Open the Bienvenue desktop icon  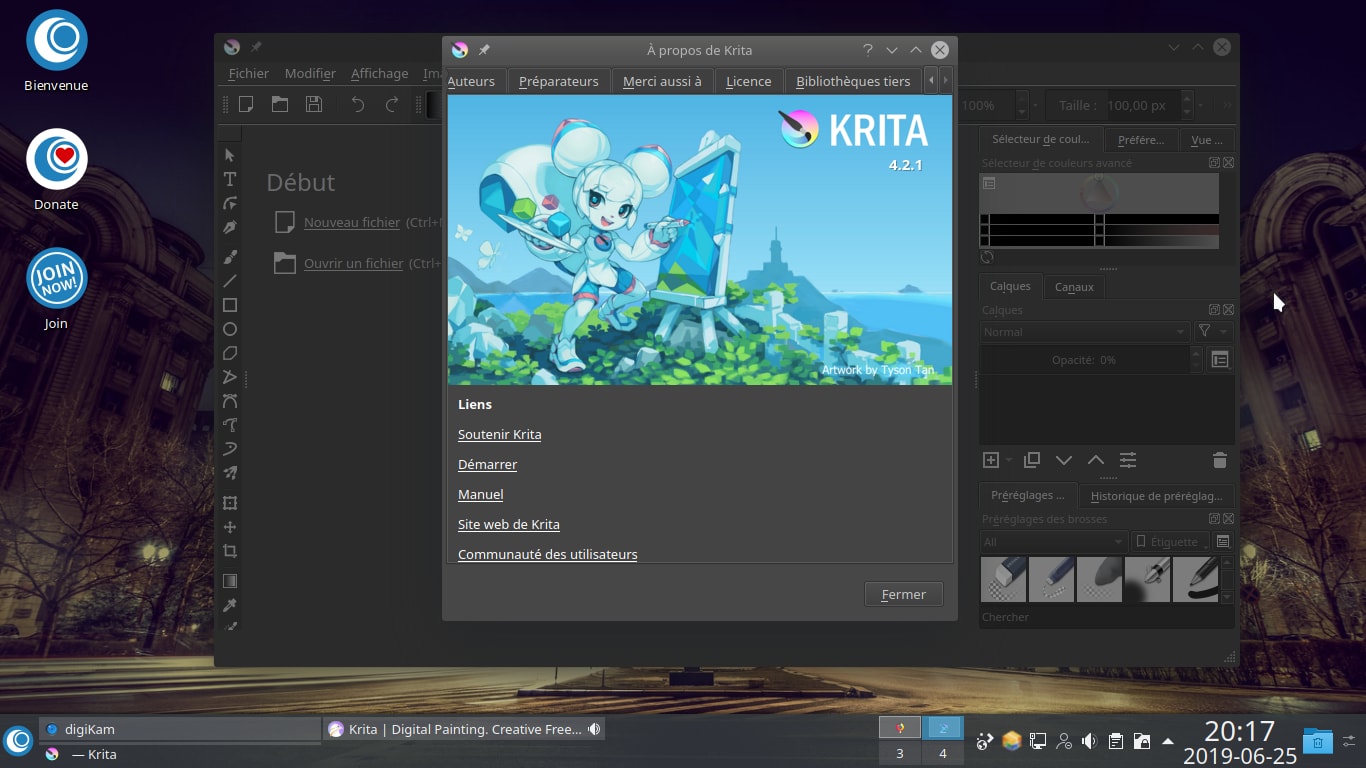click(56, 51)
